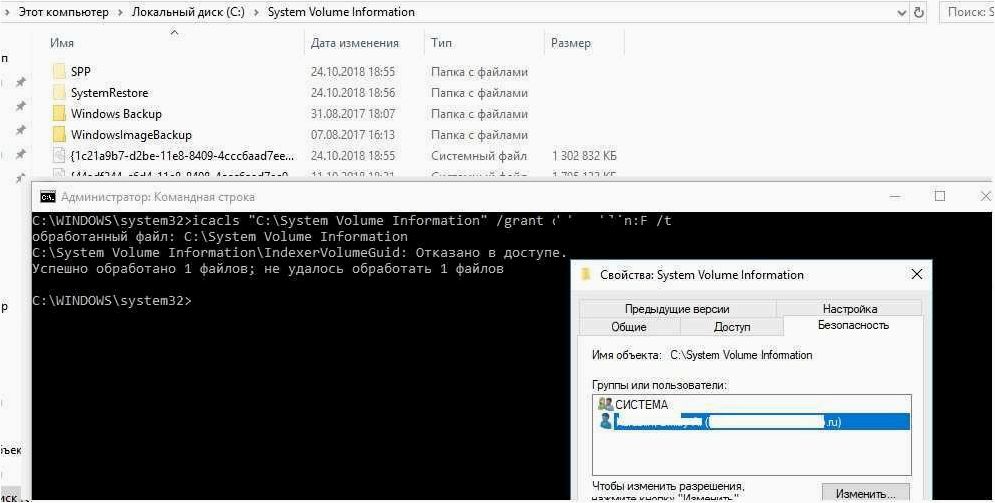Image resolution: width=995 pixels, height=503 pixels.
Task: Click the Имя объекта path text
Action: coord(741,355)
